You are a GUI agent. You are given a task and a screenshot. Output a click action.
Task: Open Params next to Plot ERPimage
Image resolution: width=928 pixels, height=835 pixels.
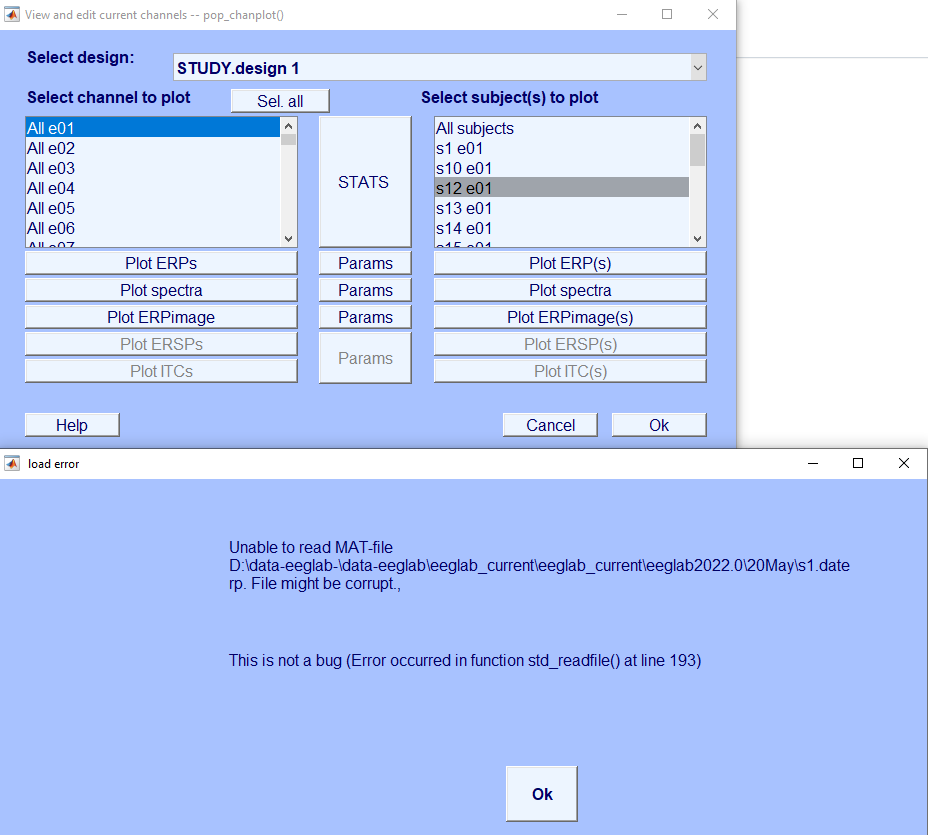pyautogui.click(x=364, y=316)
